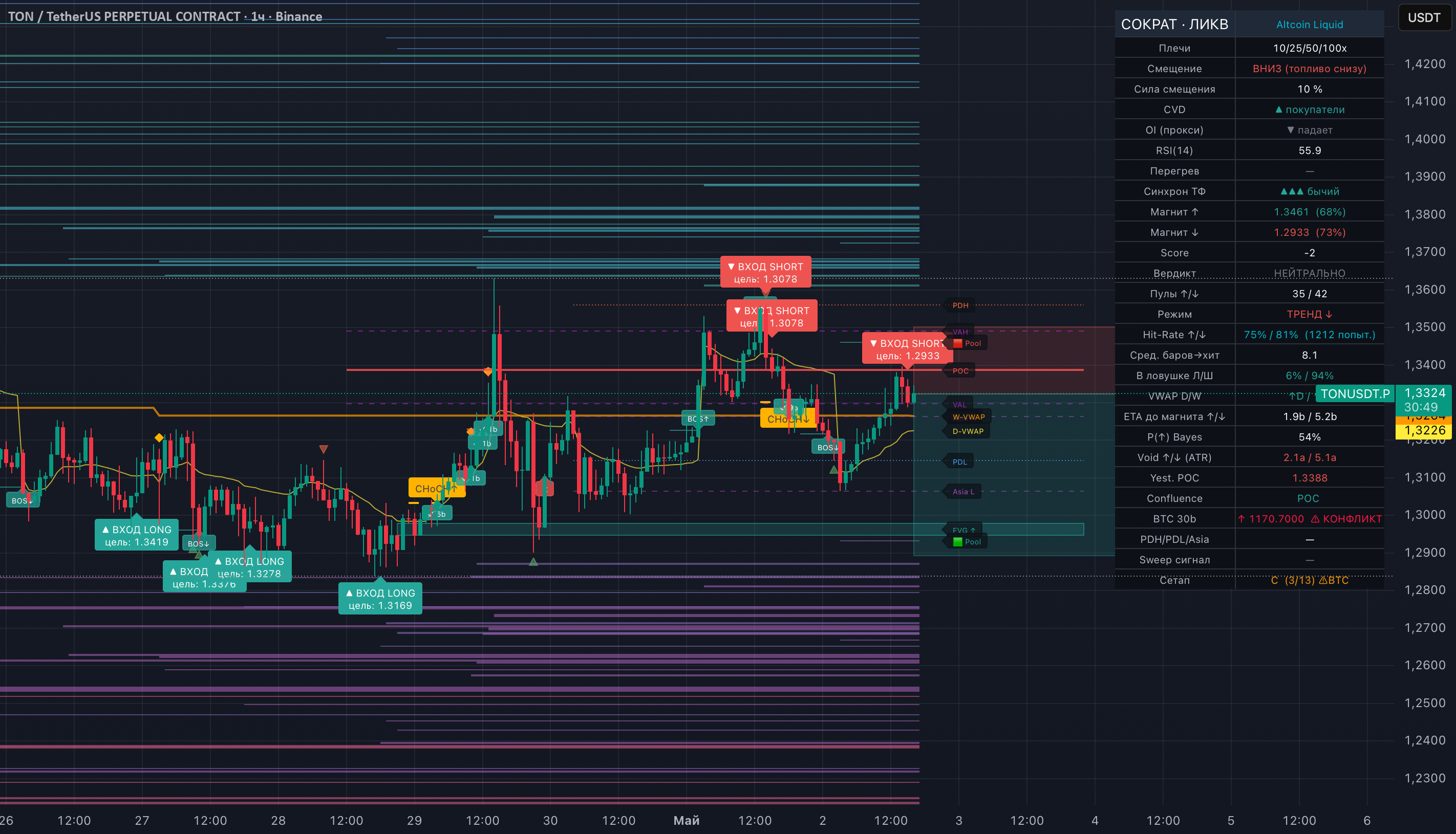Click the ВХОД LONG label targeting 1.3278
Image resolution: width=1456 pixels, height=834 pixels.
(x=250, y=567)
